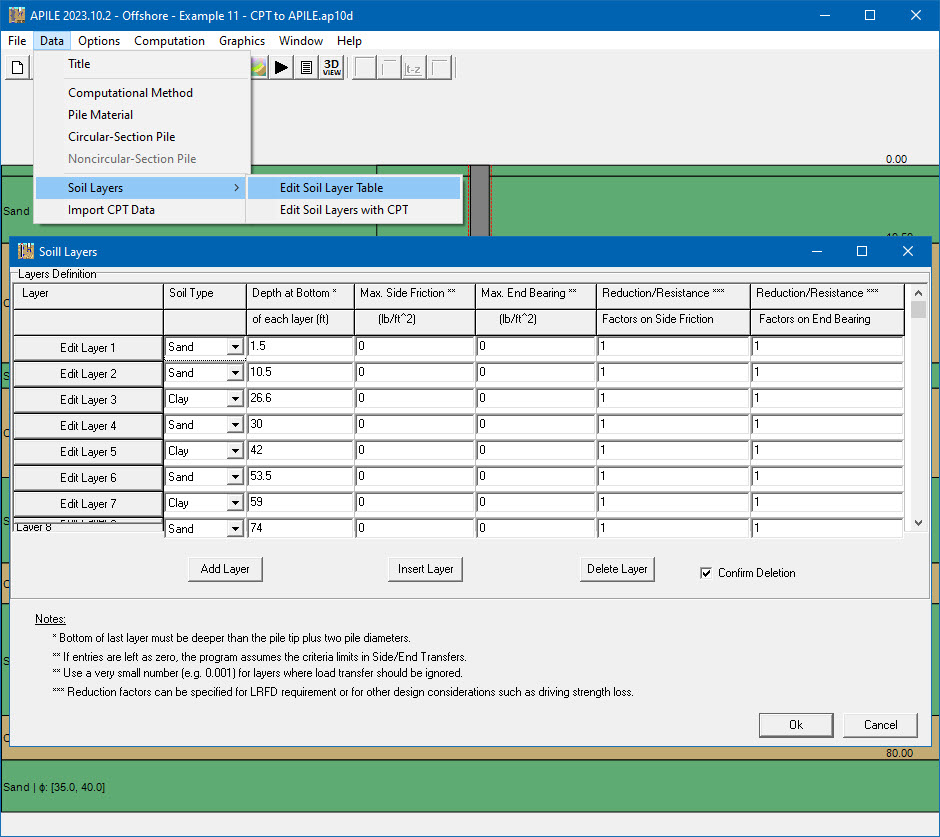Image resolution: width=940 pixels, height=837 pixels.
Task: Edit the Depth at Bottom value for Layer 2
Action: pyautogui.click(x=299, y=373)
